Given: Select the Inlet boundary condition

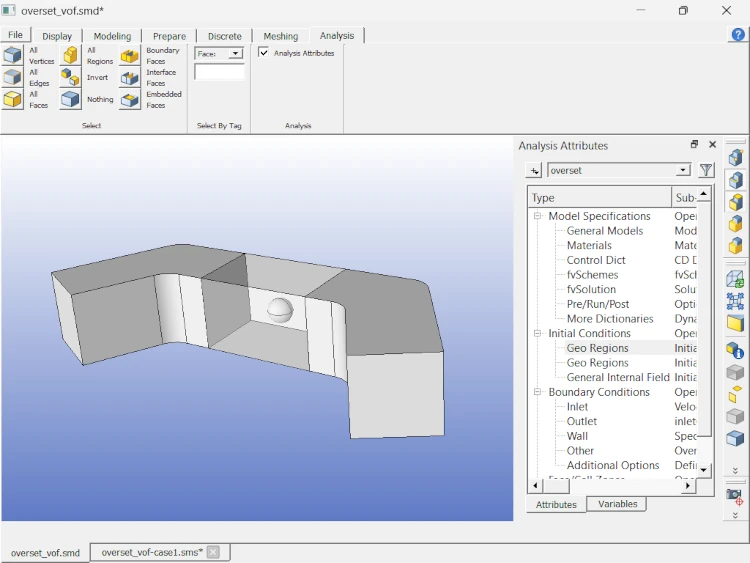Looking at the screenshot, I should [577, 407].
